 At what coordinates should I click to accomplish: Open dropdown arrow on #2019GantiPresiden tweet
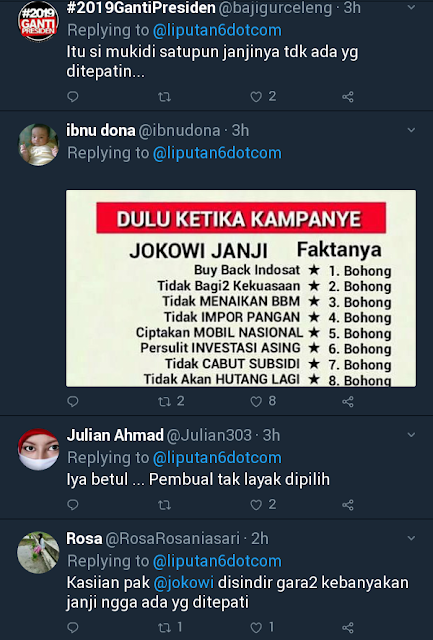tap(411, 7)
